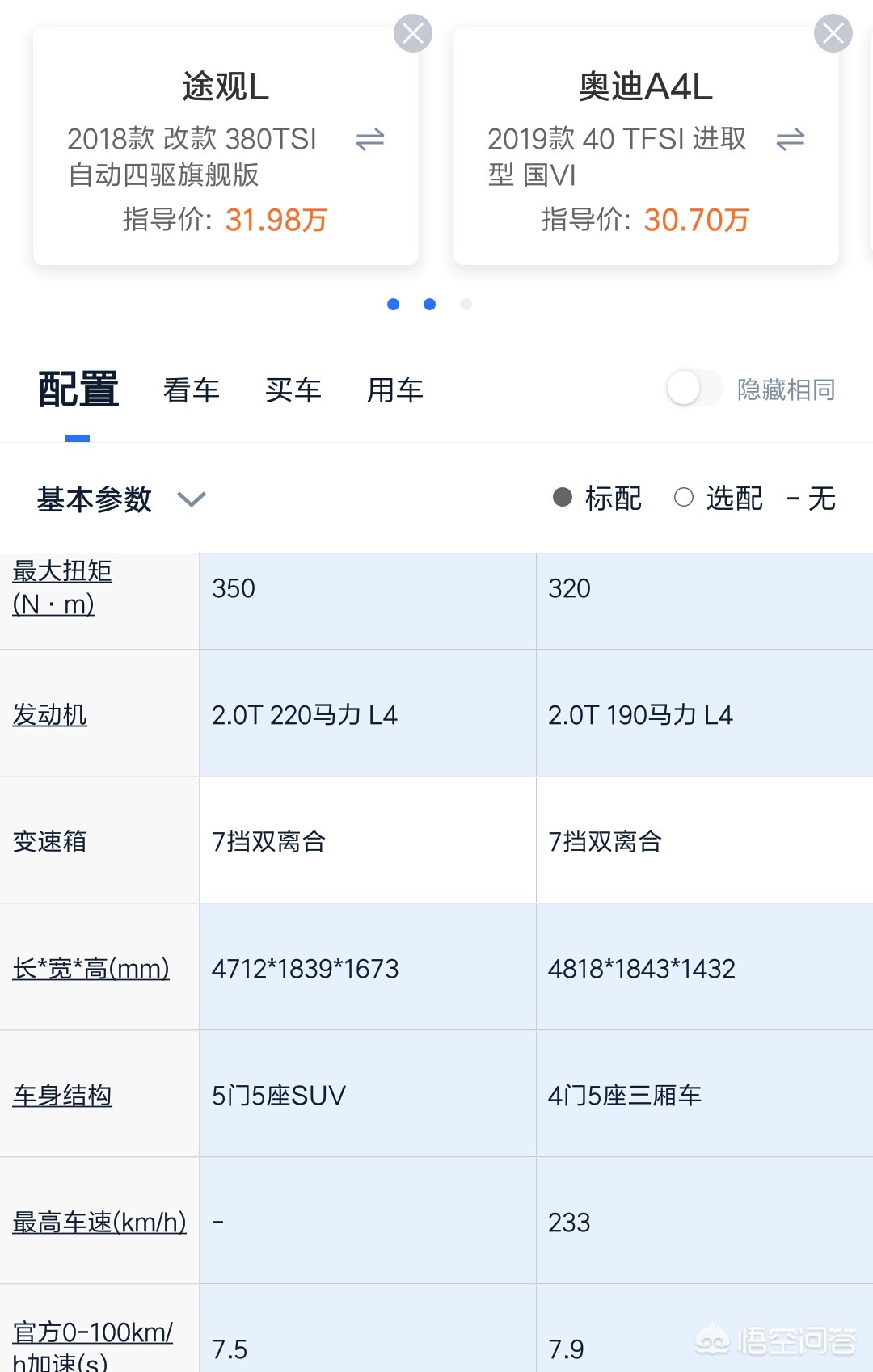Swap model using 途观L switch arrows icon
This screenshot has height=1372, width=873.
[x=370, y=140]
